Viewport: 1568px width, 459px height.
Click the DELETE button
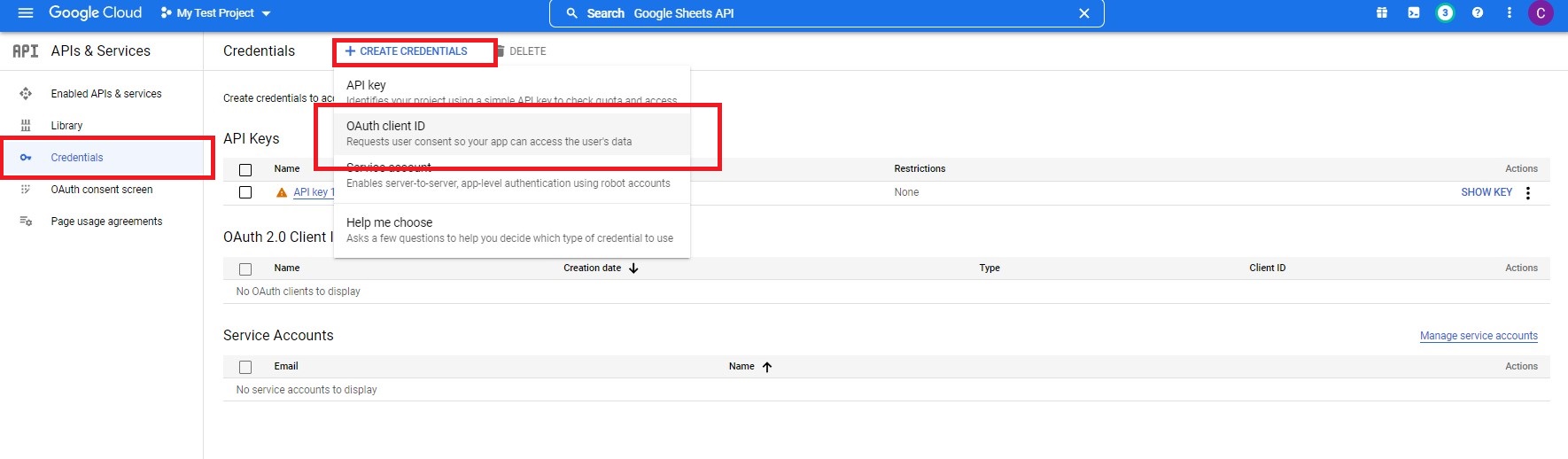[x=521, y=51]
